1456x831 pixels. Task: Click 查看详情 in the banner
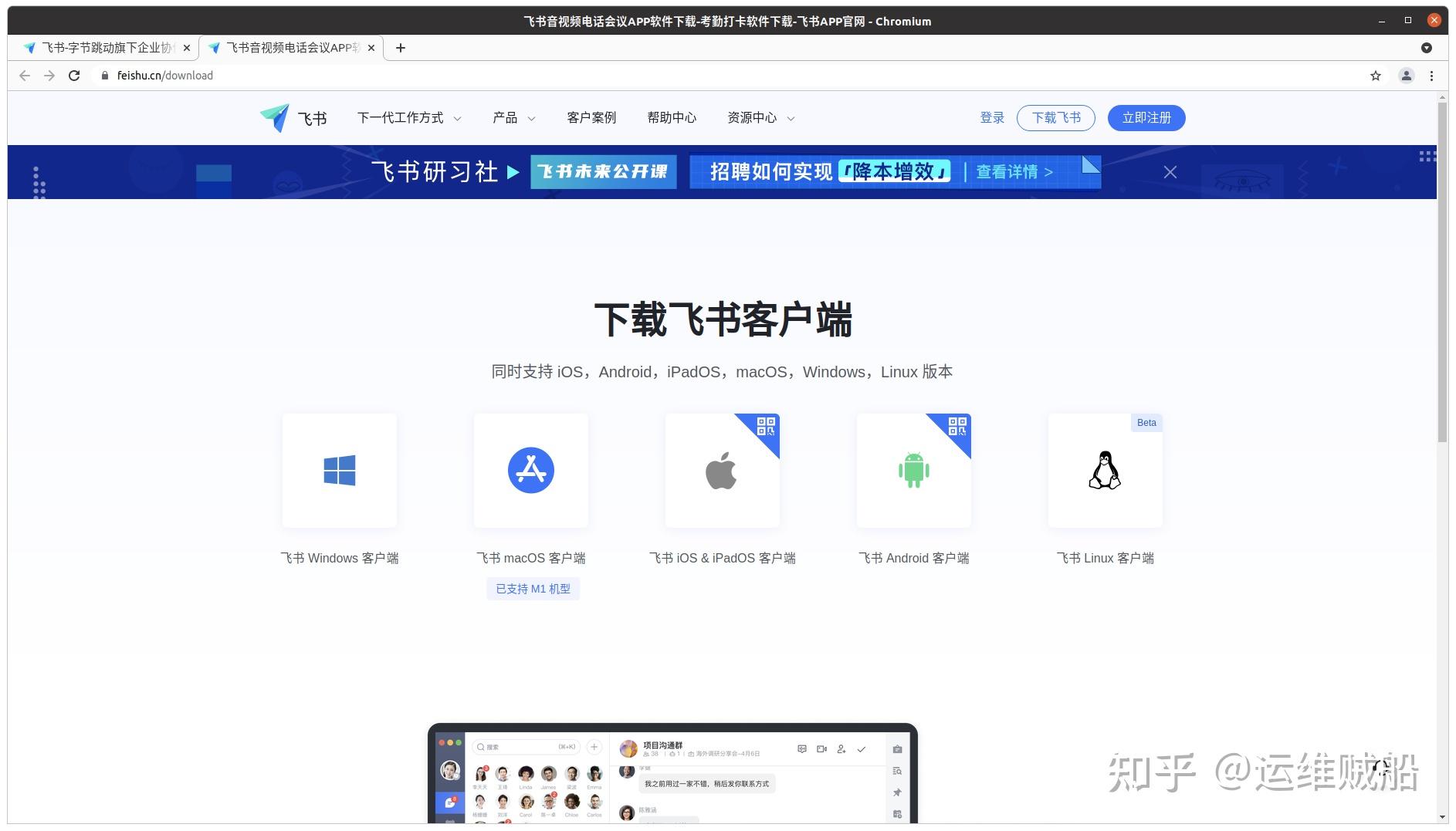(x=1014, y=172)
